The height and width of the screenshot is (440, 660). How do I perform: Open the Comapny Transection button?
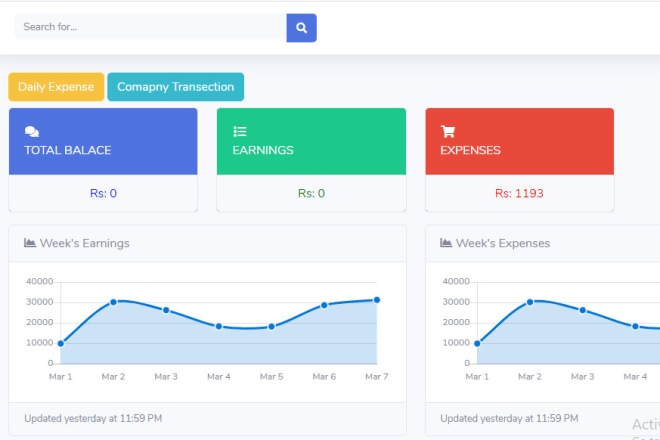(x=176, y=87)
